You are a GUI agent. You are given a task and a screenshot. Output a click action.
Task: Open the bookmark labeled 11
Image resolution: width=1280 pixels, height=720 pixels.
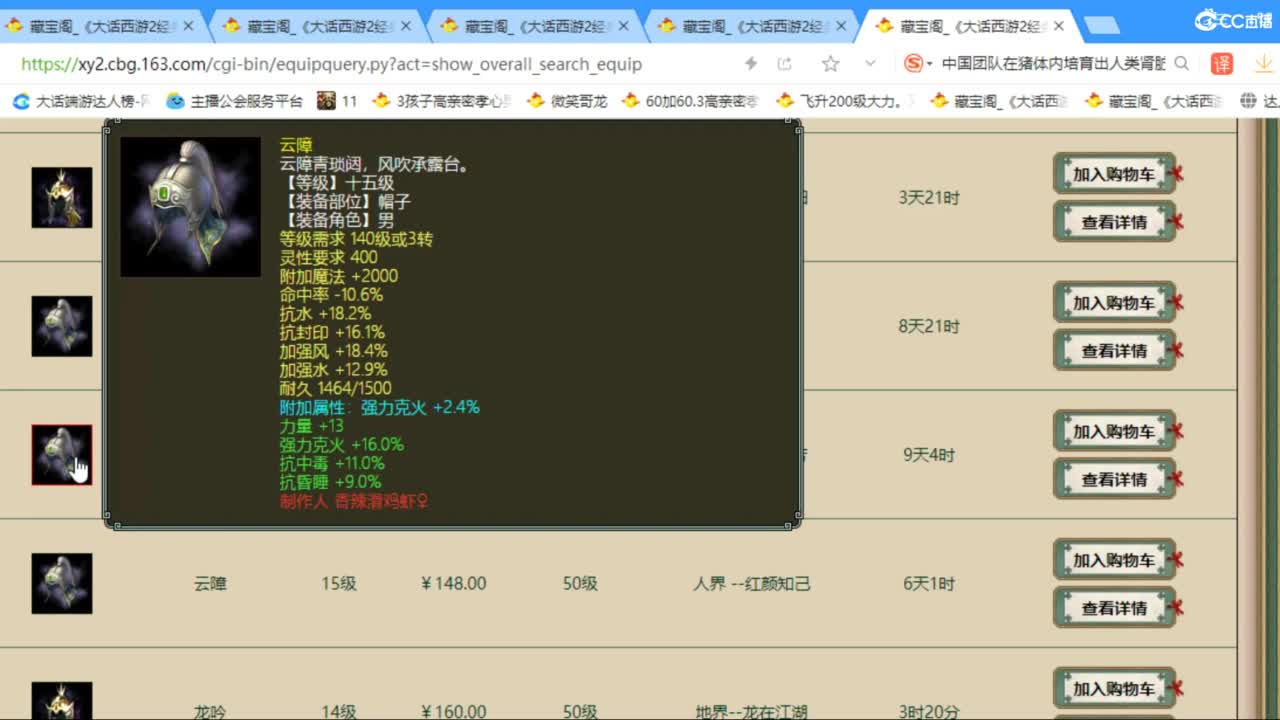(337, 101)
